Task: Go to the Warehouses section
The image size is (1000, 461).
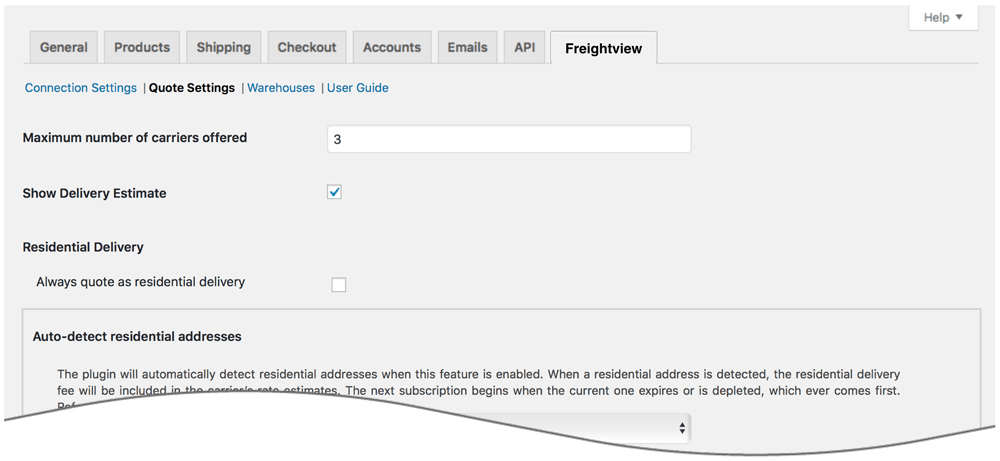Action: [281, 88]
